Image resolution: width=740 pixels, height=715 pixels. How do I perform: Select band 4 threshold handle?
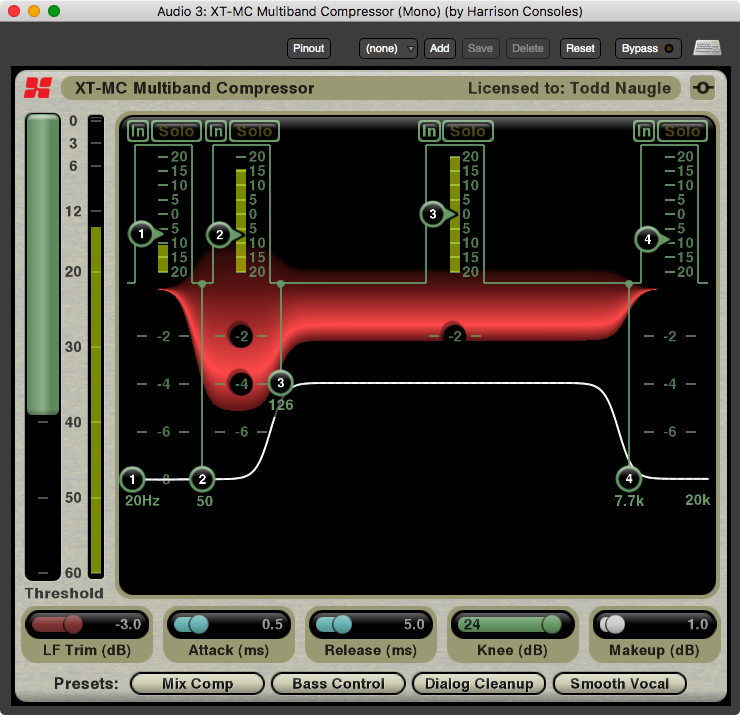tap(649, 239)
